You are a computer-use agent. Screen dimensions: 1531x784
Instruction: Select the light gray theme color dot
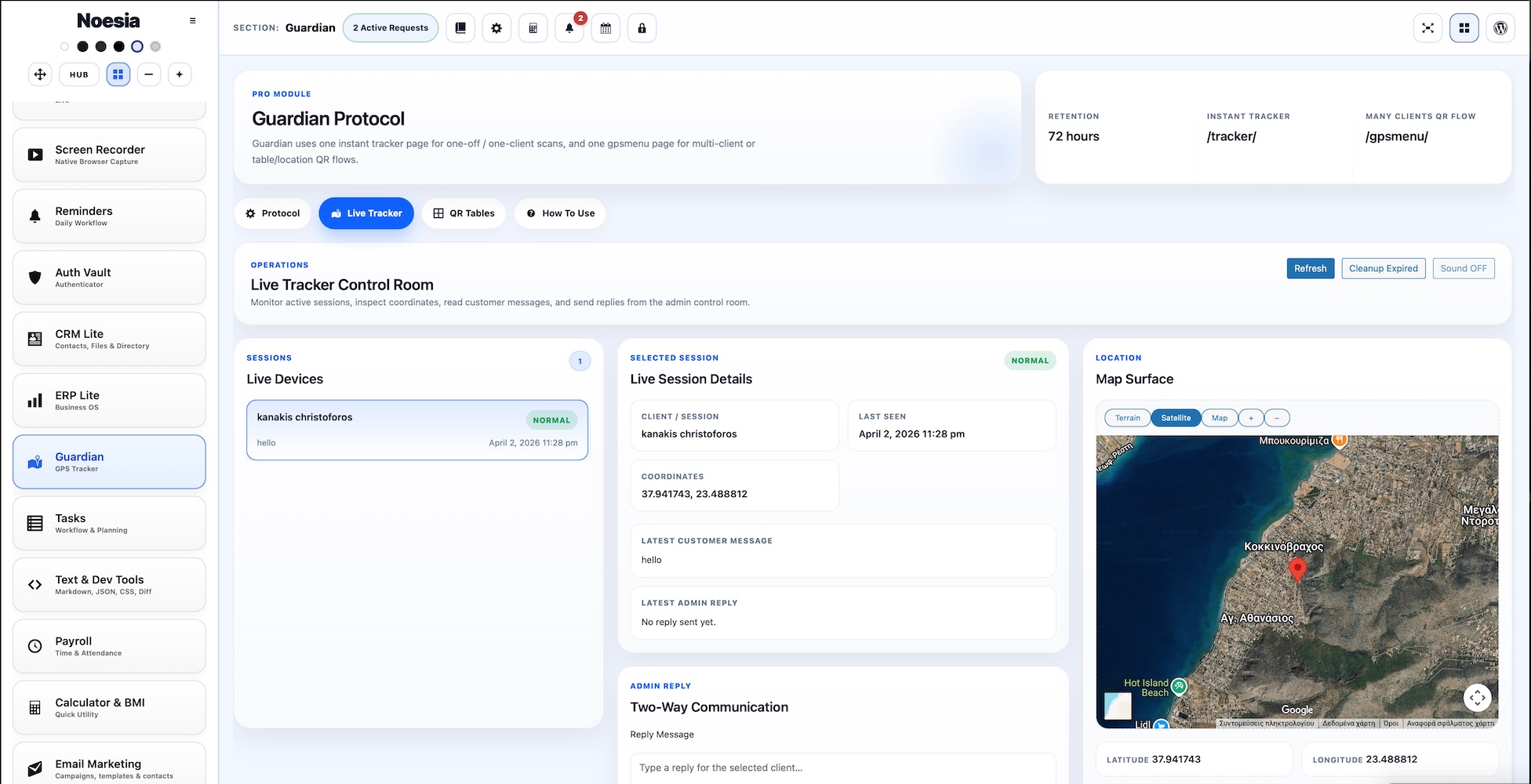point(155,46)
